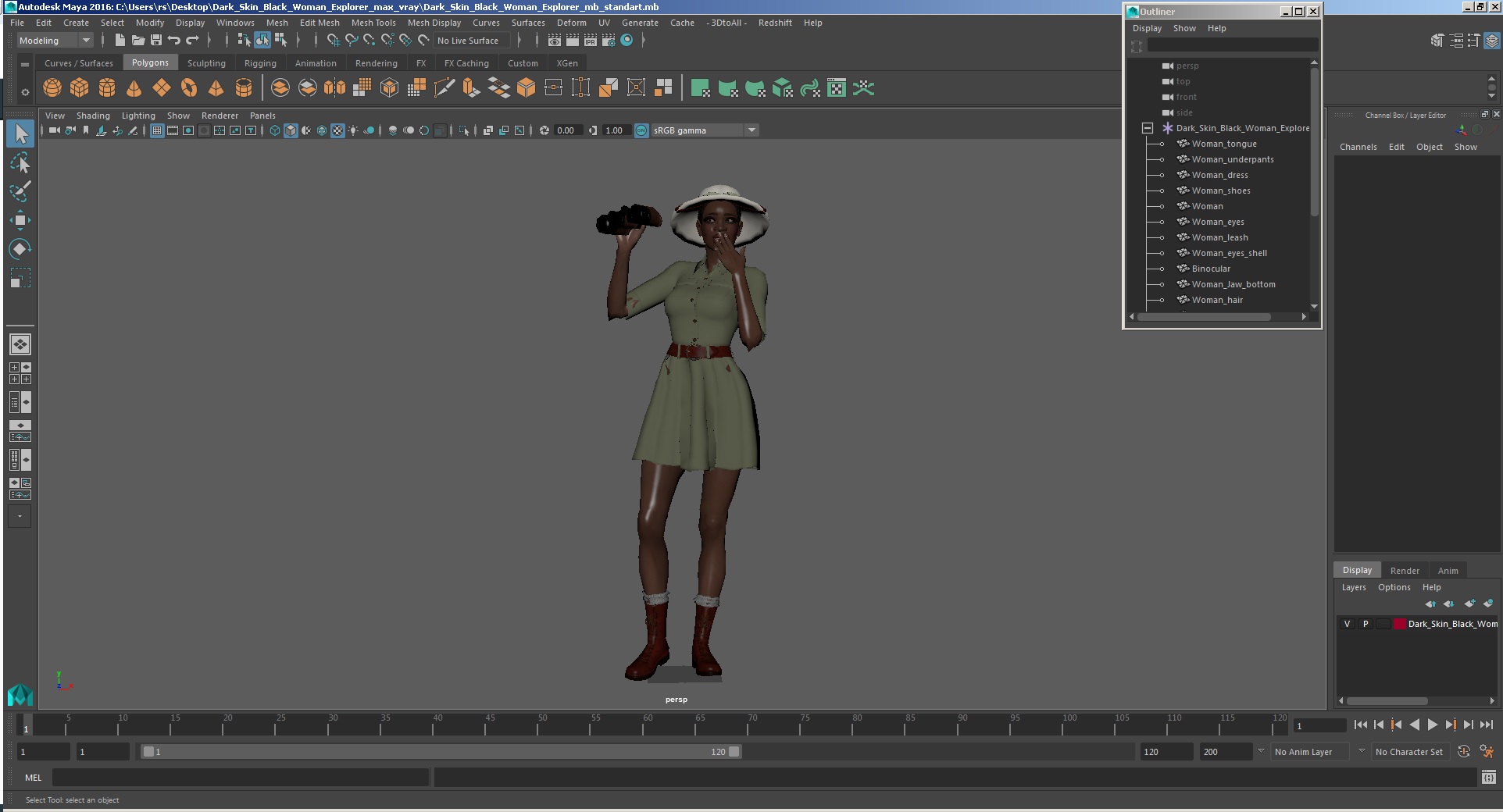Save the current scene icon
This screenshot has width=1503, height=812.
[x=156, y=41]
